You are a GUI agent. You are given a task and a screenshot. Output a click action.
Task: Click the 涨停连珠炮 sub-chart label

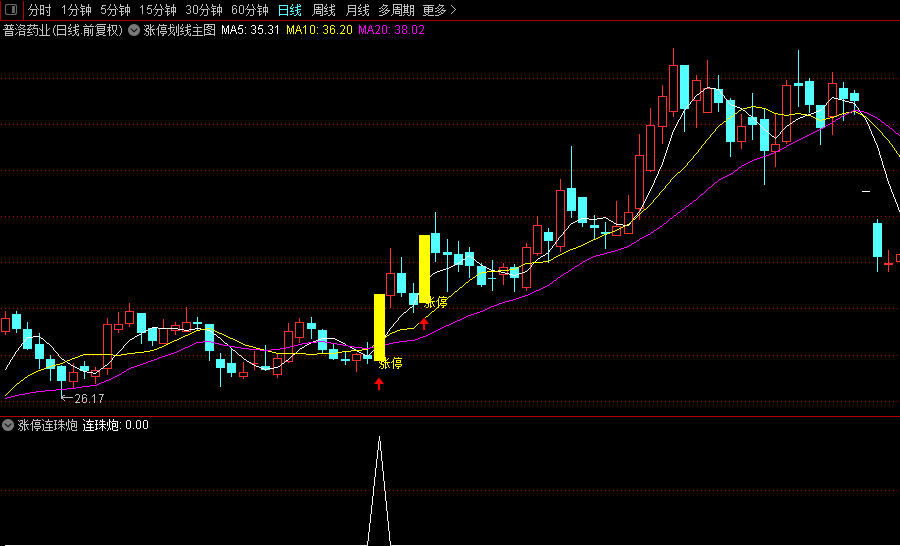pos(48,425)
